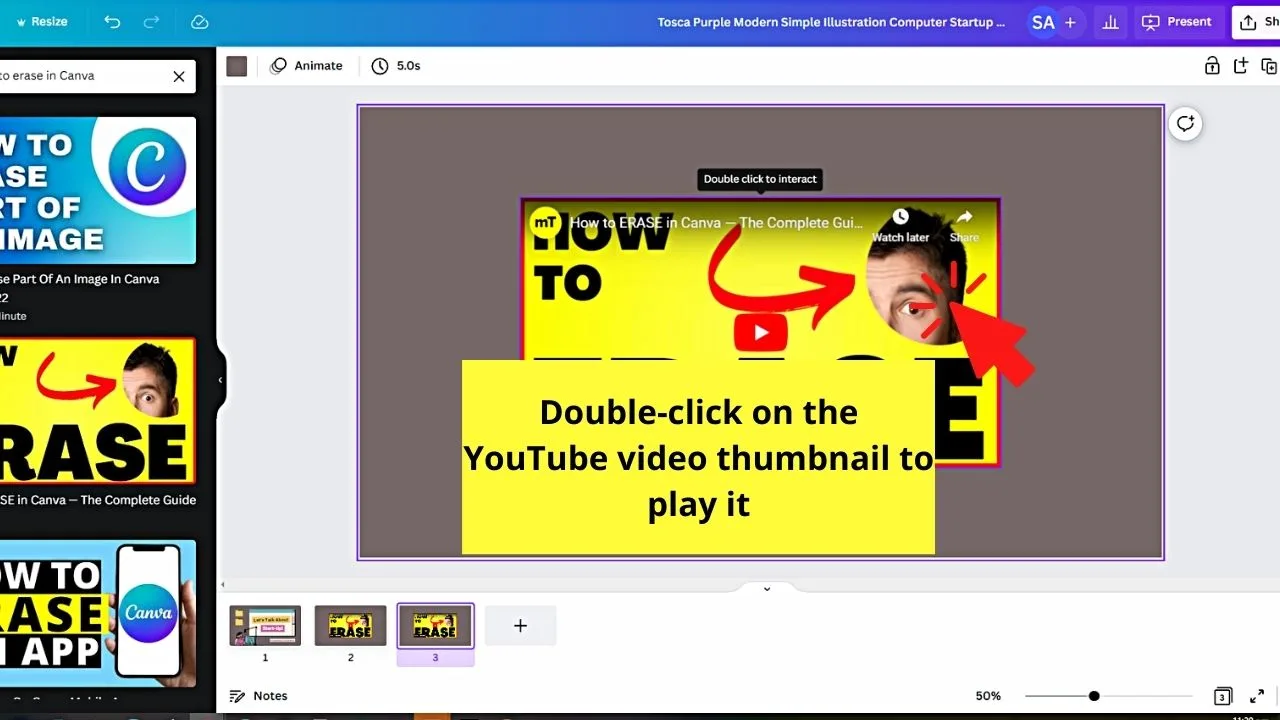Collapse the side panel with arrow handle

(220, 380)
